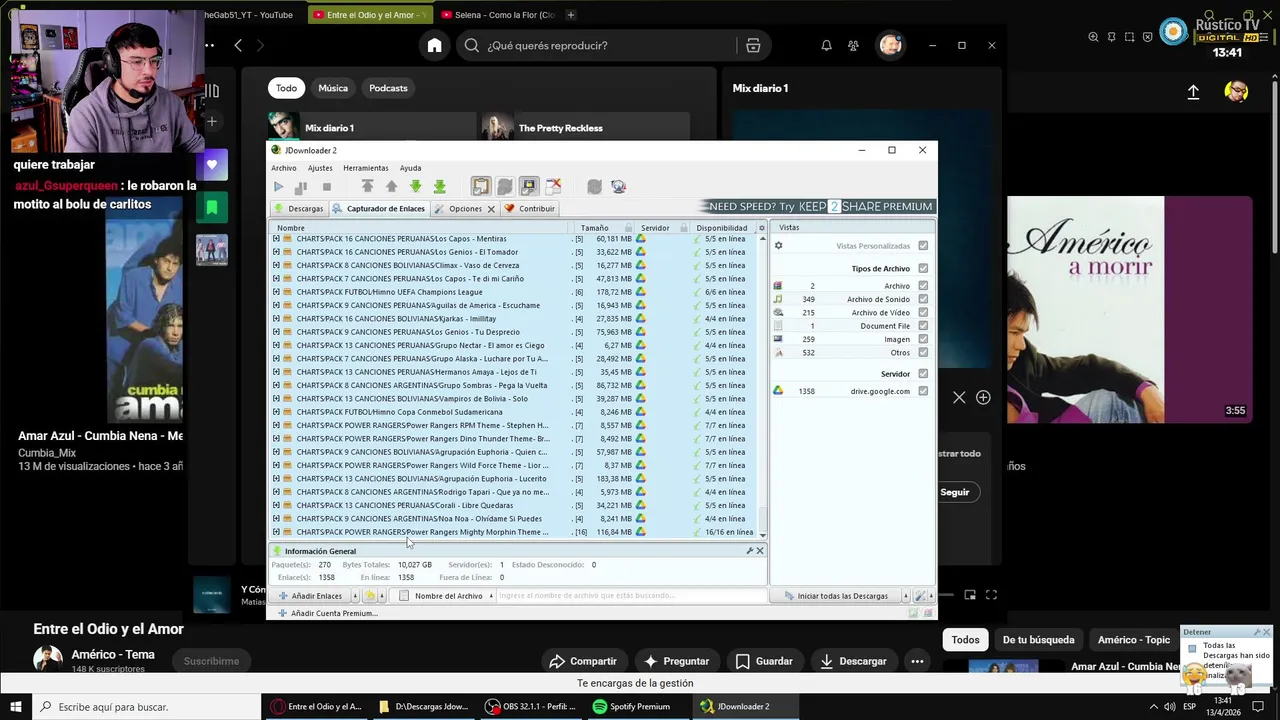
Task: Switch to the Contribuir tab
Action: (530, 209)
